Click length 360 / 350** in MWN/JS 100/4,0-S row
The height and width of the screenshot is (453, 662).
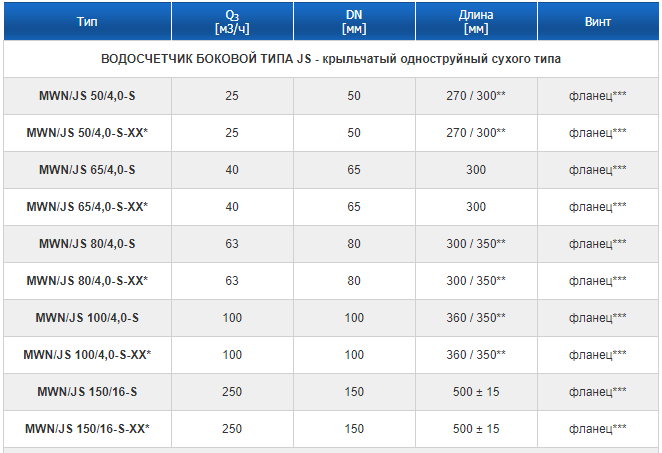476,318
